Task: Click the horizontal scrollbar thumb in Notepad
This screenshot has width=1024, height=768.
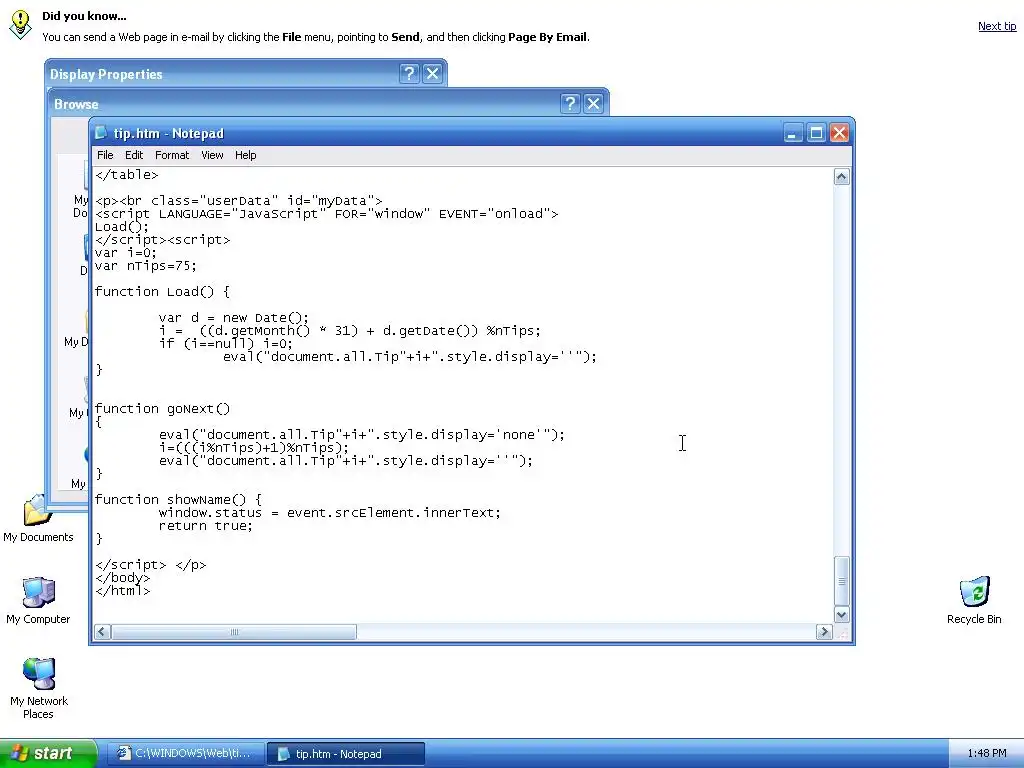Action: (x=234, y=632)
